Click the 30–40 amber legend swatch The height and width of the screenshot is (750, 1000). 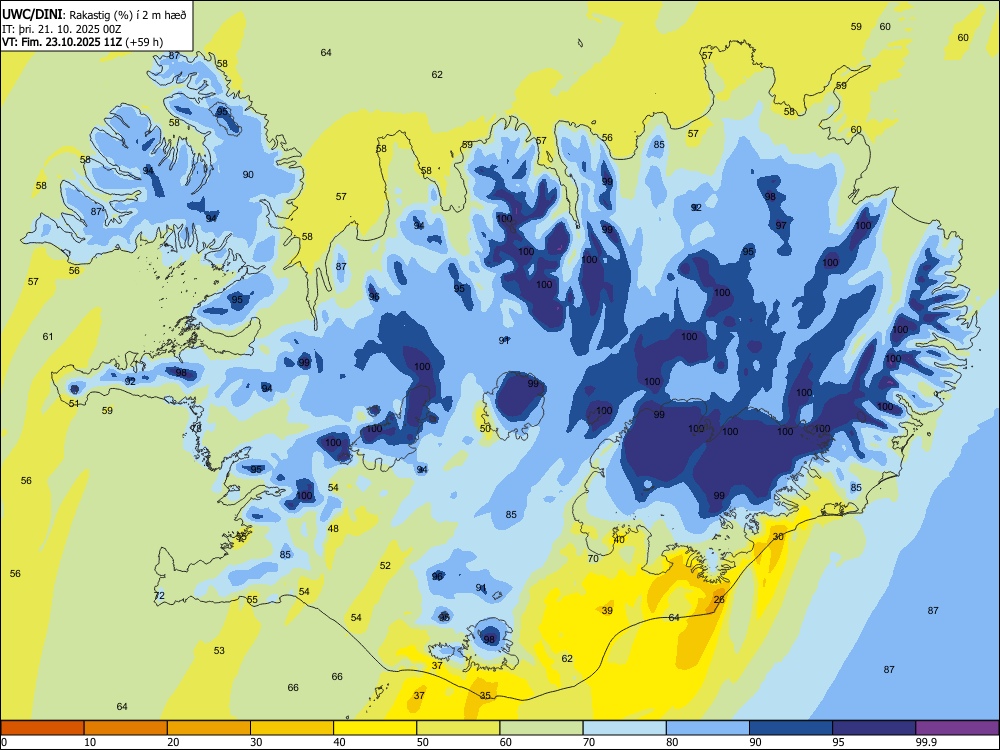[292, 728]
